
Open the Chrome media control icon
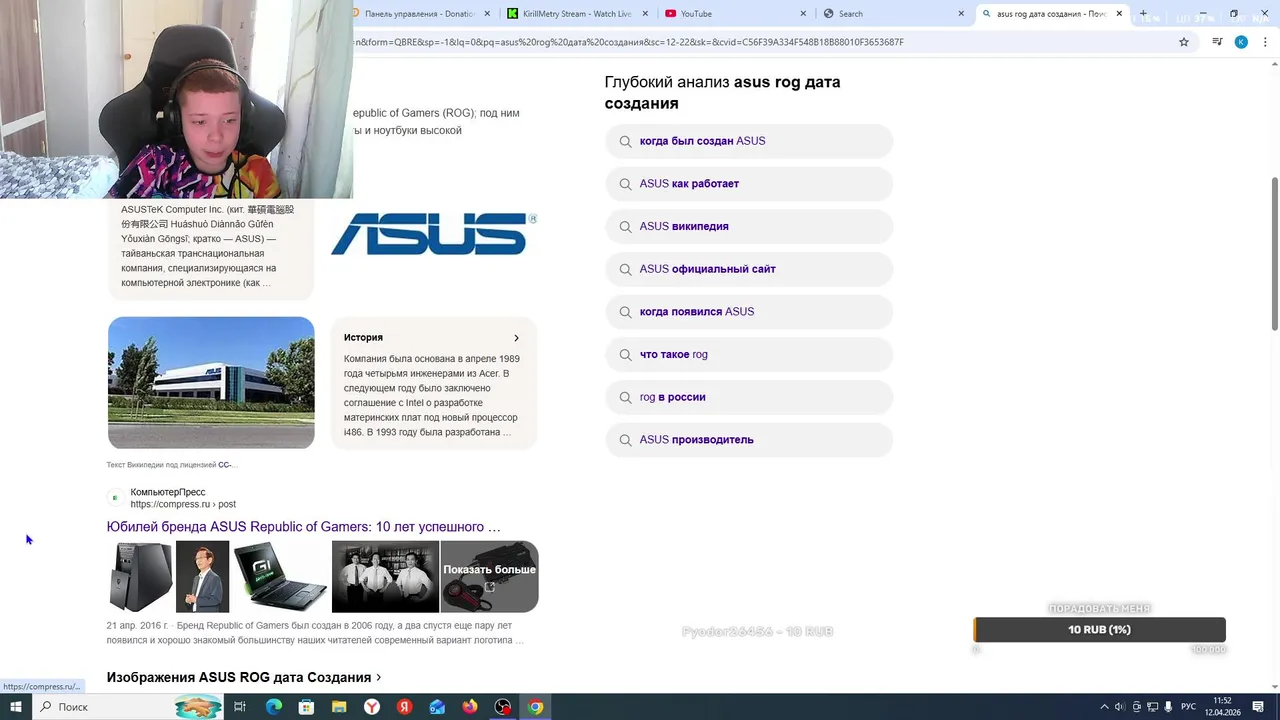[1217, 42]
